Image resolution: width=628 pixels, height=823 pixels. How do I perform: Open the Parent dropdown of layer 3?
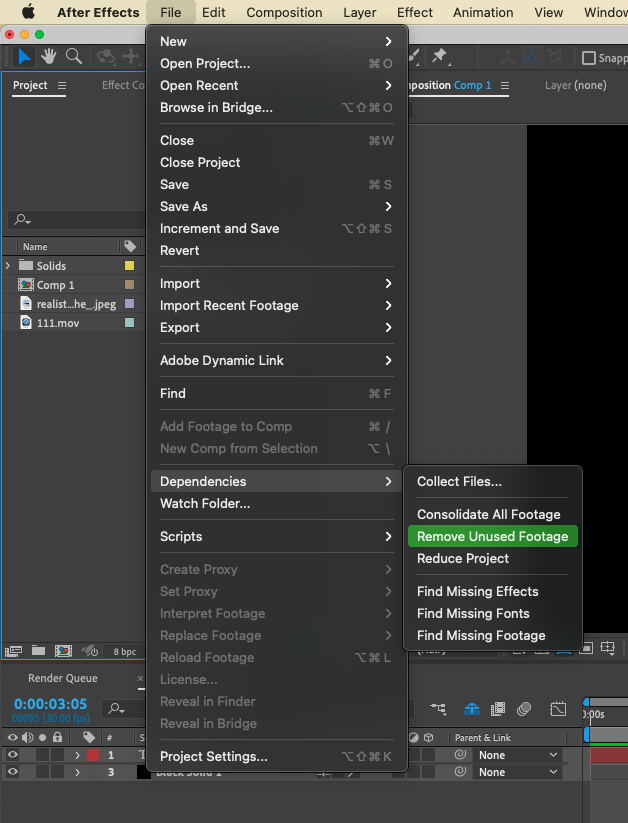pyautogui.click(x=517, y=772)
